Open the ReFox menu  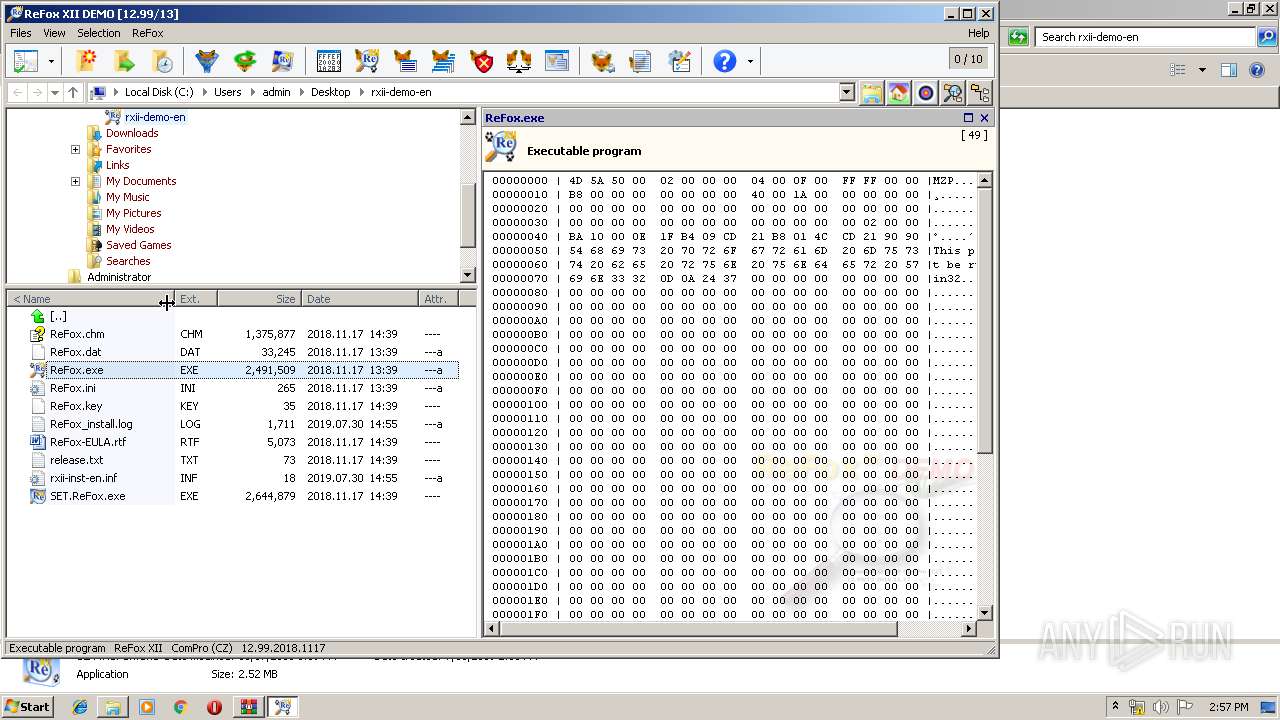[x=147, y=33]
